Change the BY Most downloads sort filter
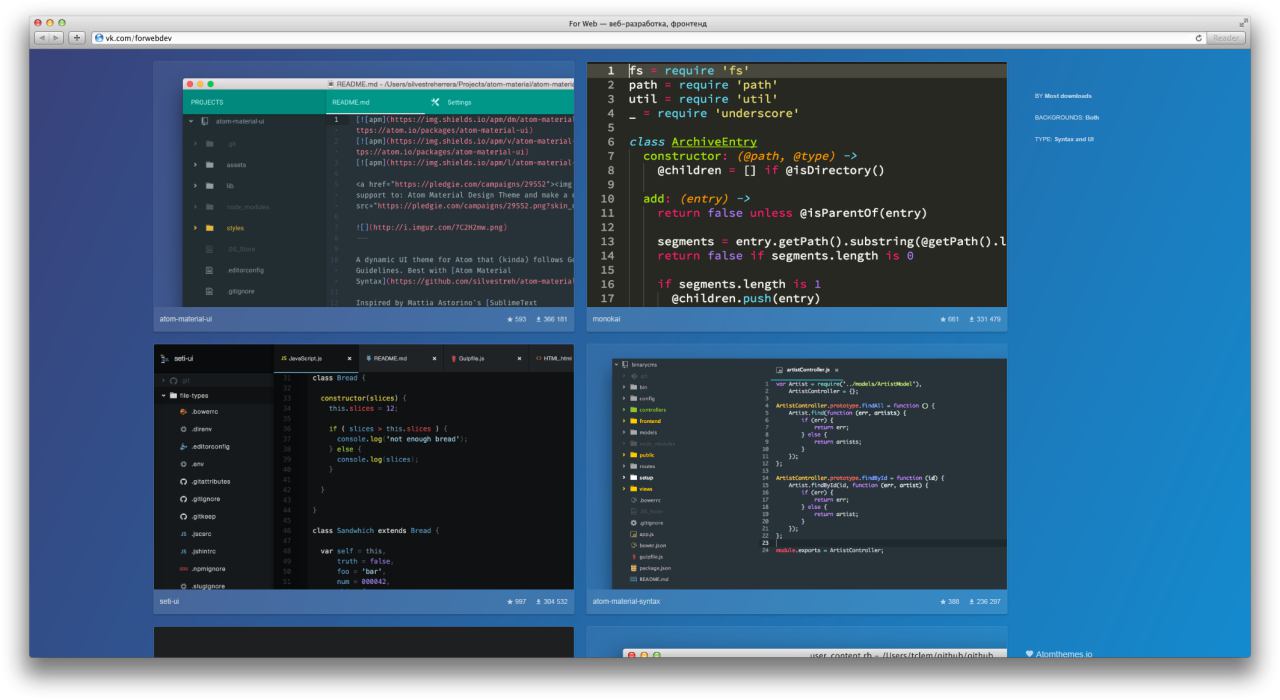The width and height of the screenshot is (1280, 700). [x=1064, y=96]
